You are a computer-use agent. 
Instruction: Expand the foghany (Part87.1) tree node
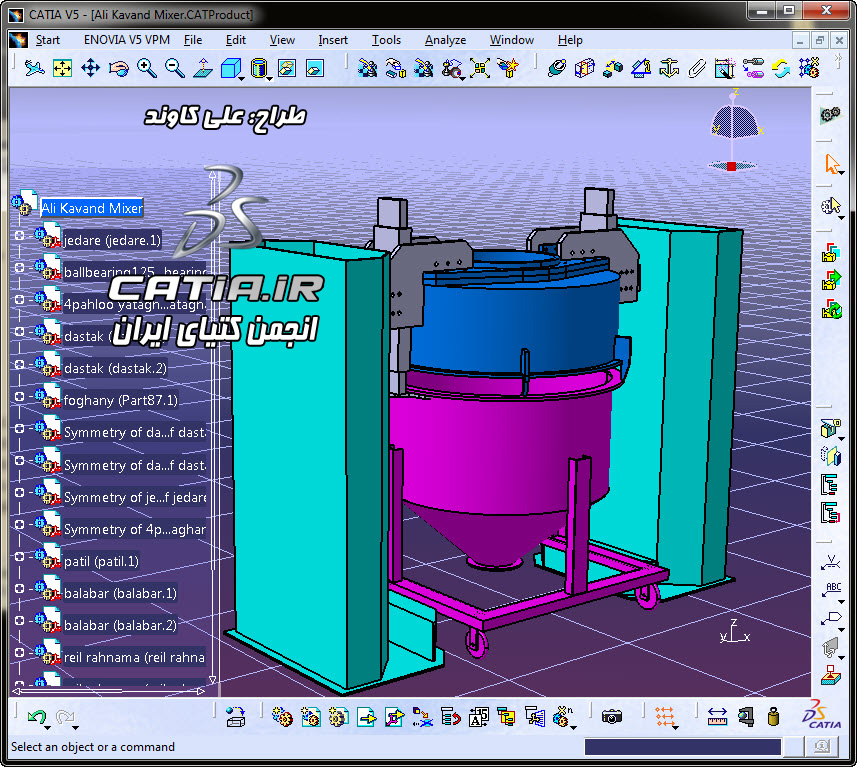[20, 396]
